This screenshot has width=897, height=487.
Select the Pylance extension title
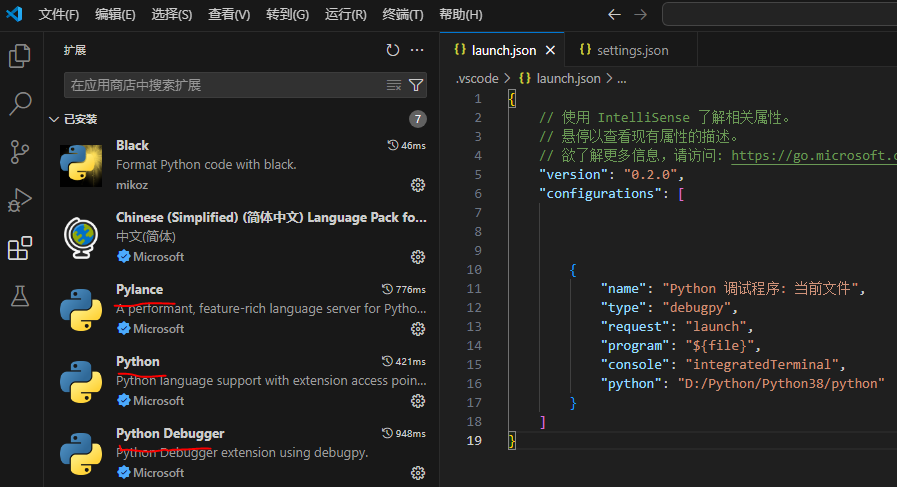tap(140, 290)
